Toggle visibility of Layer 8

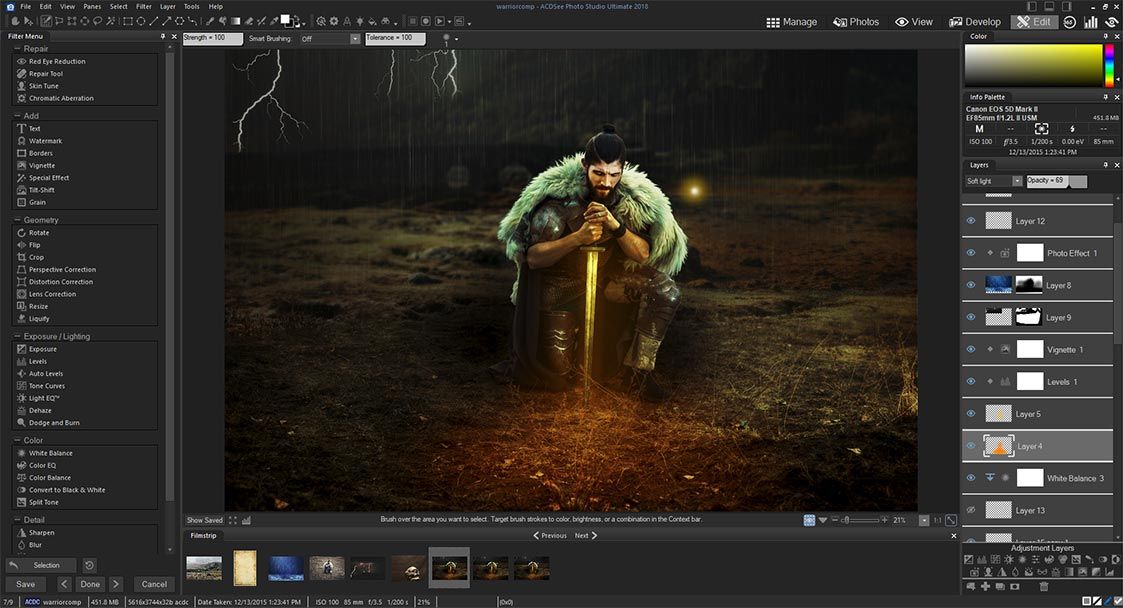(x=970, y=285)
